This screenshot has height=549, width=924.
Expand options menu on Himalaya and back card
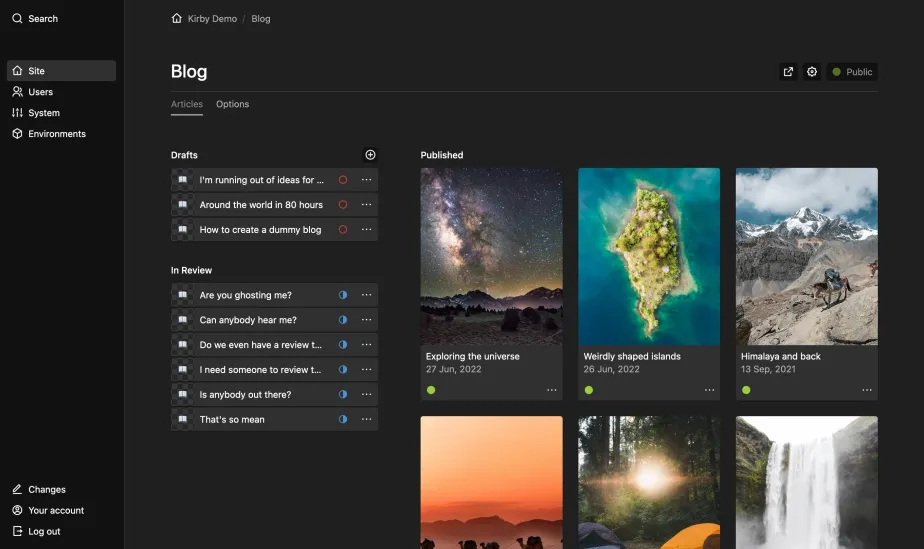(x=866, y=390)
